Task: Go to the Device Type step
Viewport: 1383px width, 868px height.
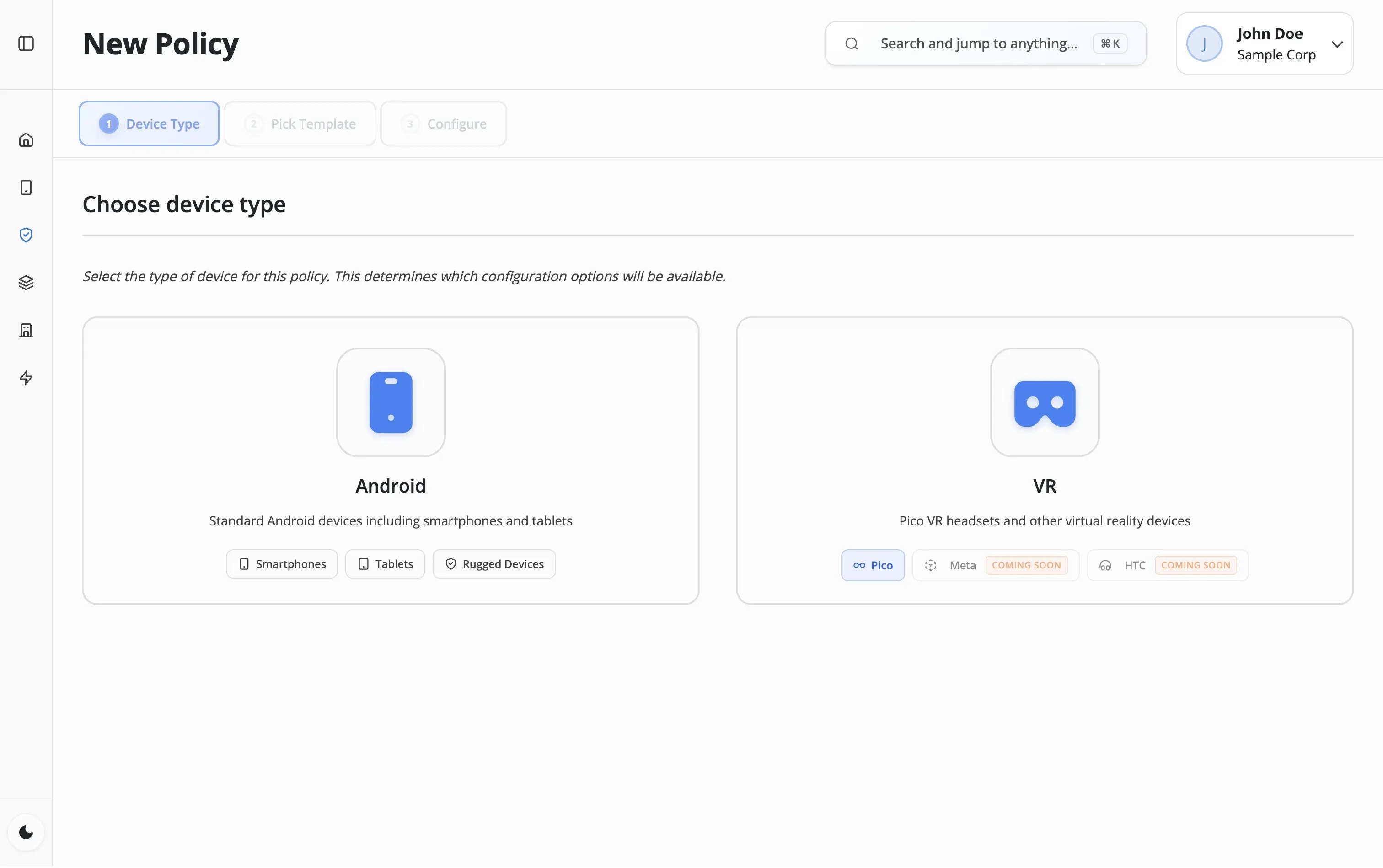Action: pos(149,123)
